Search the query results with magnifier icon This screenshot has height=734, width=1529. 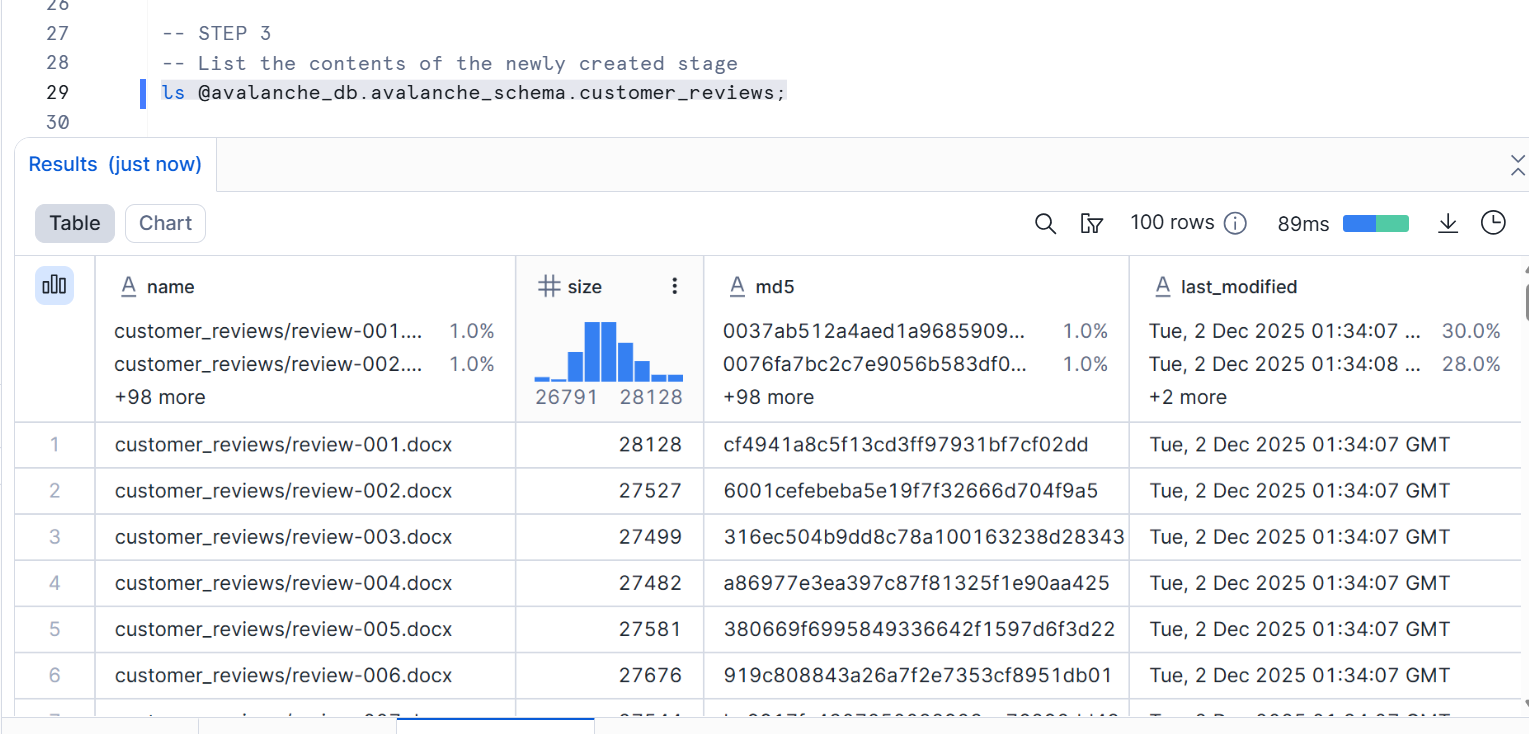(1045, 224)
